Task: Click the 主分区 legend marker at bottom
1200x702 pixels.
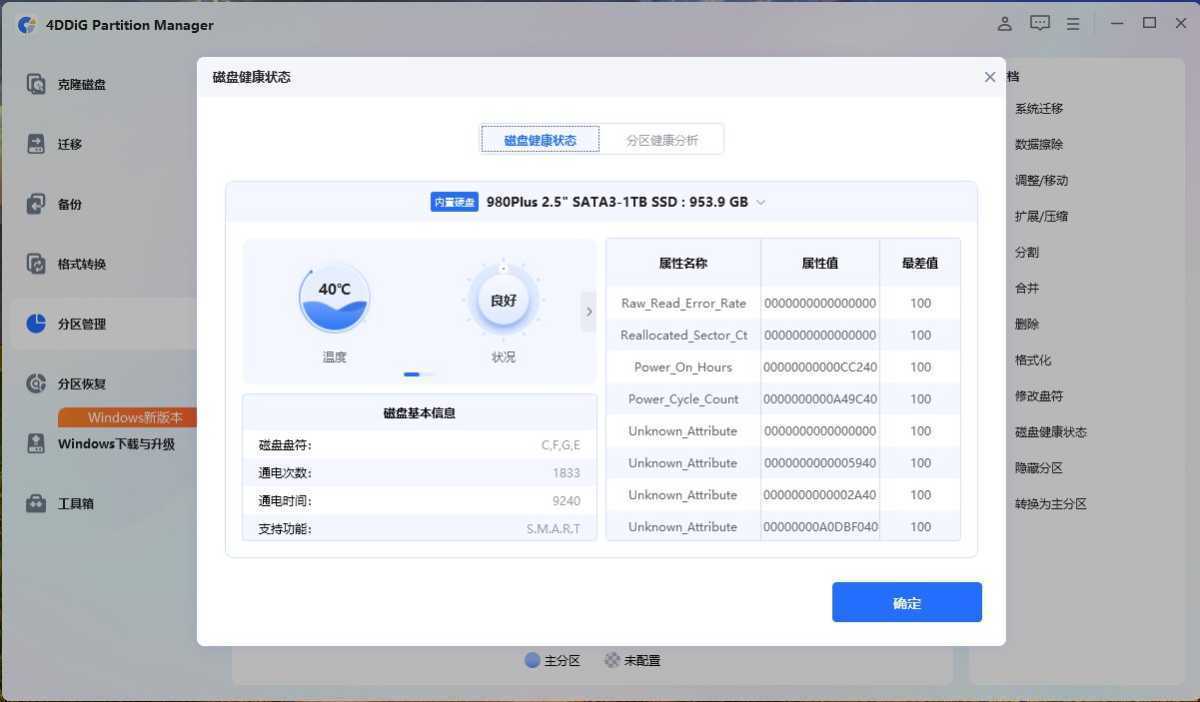Action: (x=531, y=660)
